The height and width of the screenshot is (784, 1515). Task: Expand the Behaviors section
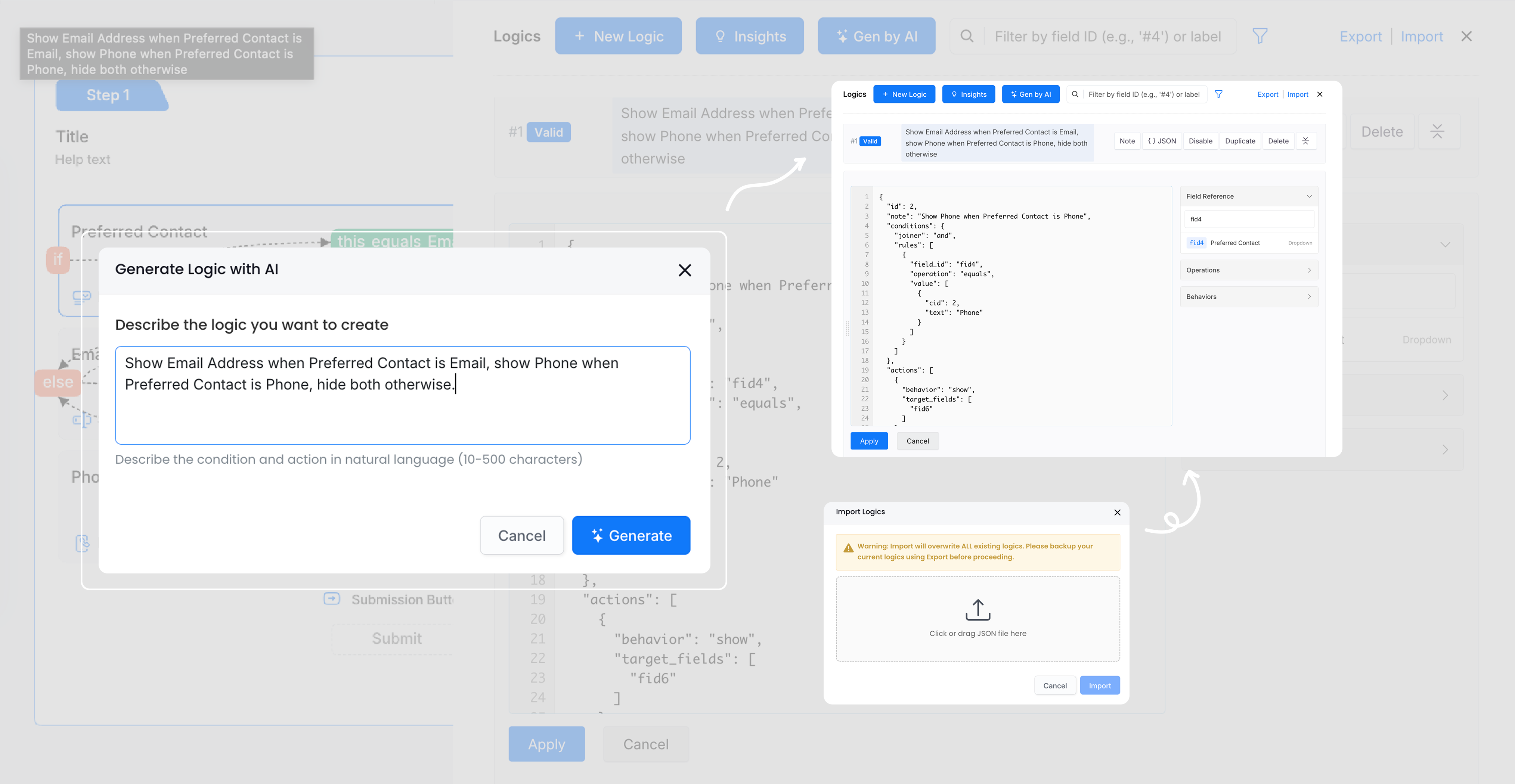(1249, 297)
